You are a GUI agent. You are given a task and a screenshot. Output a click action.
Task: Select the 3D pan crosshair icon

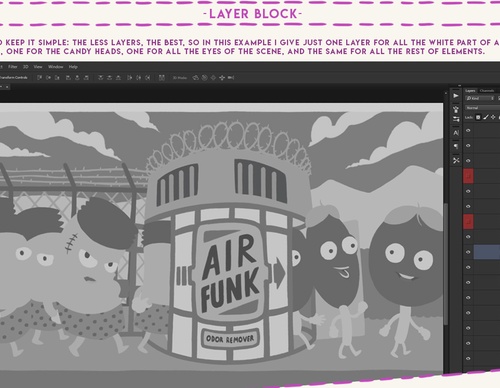222,78
